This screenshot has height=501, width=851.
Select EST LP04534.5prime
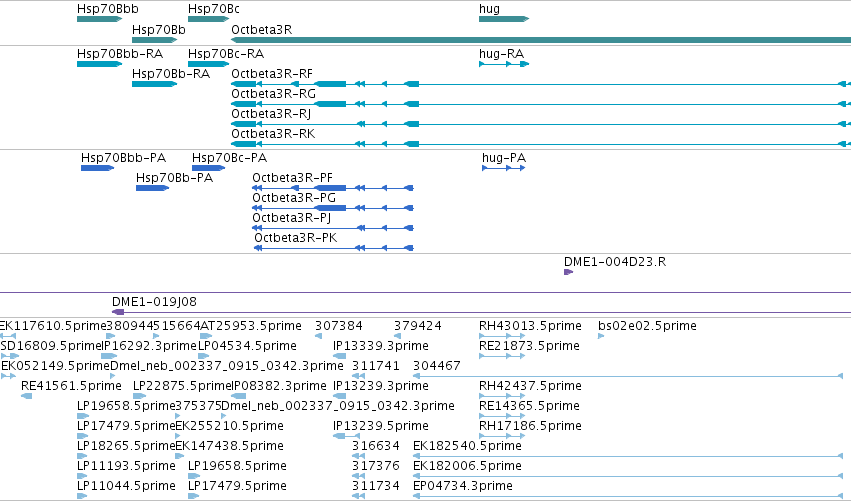pos(247,346)
